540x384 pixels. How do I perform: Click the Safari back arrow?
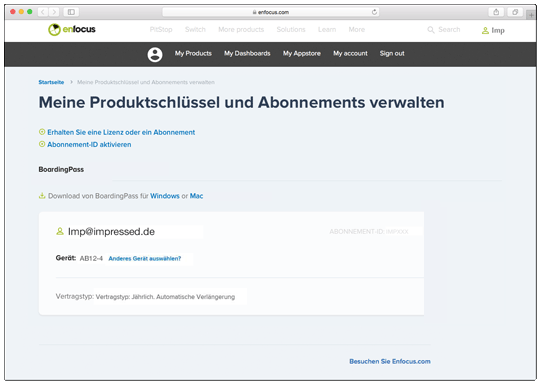point(43,12)
